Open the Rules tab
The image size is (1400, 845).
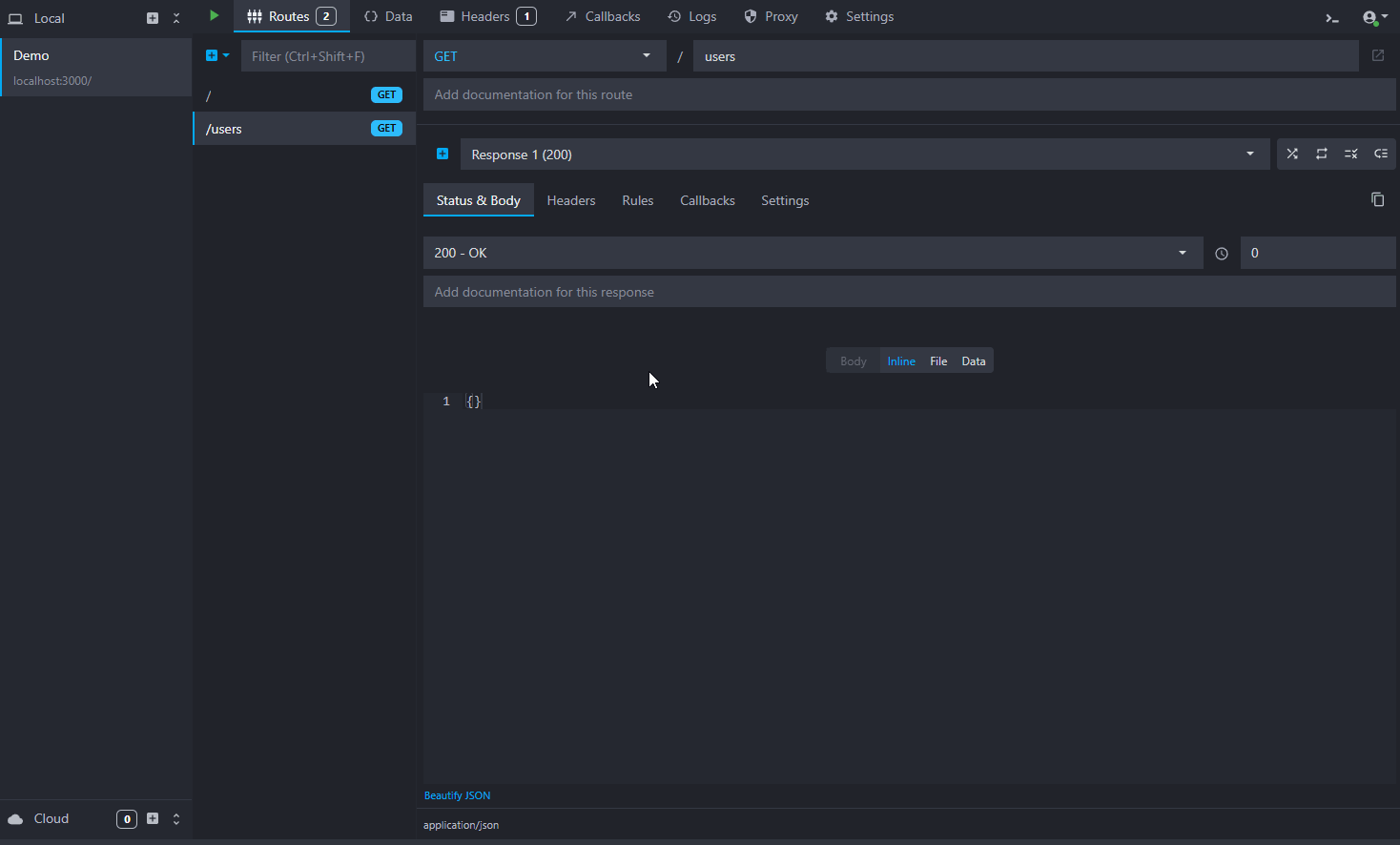[x=637, y=200]
